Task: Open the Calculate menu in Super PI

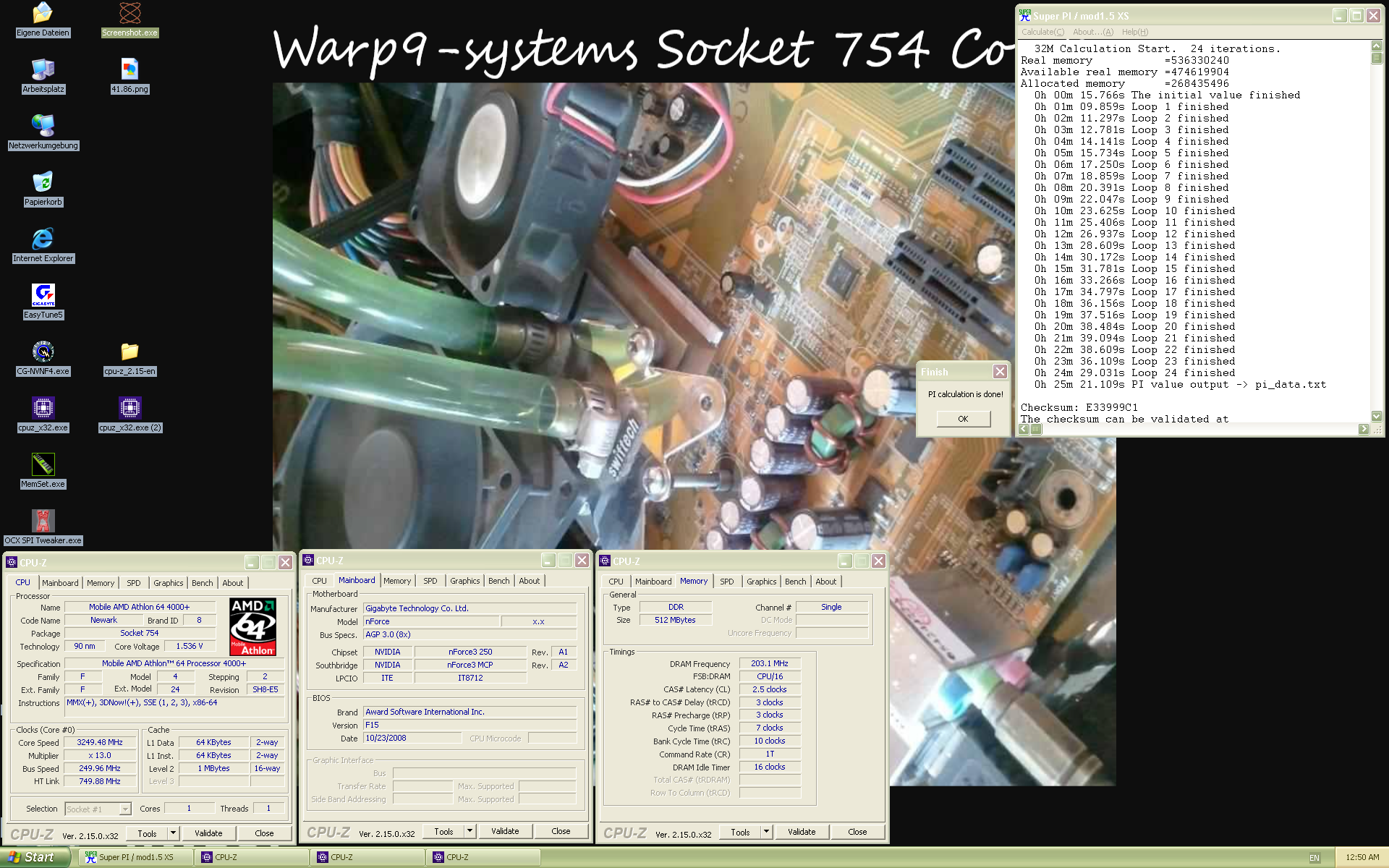Action: (1042, 32)
